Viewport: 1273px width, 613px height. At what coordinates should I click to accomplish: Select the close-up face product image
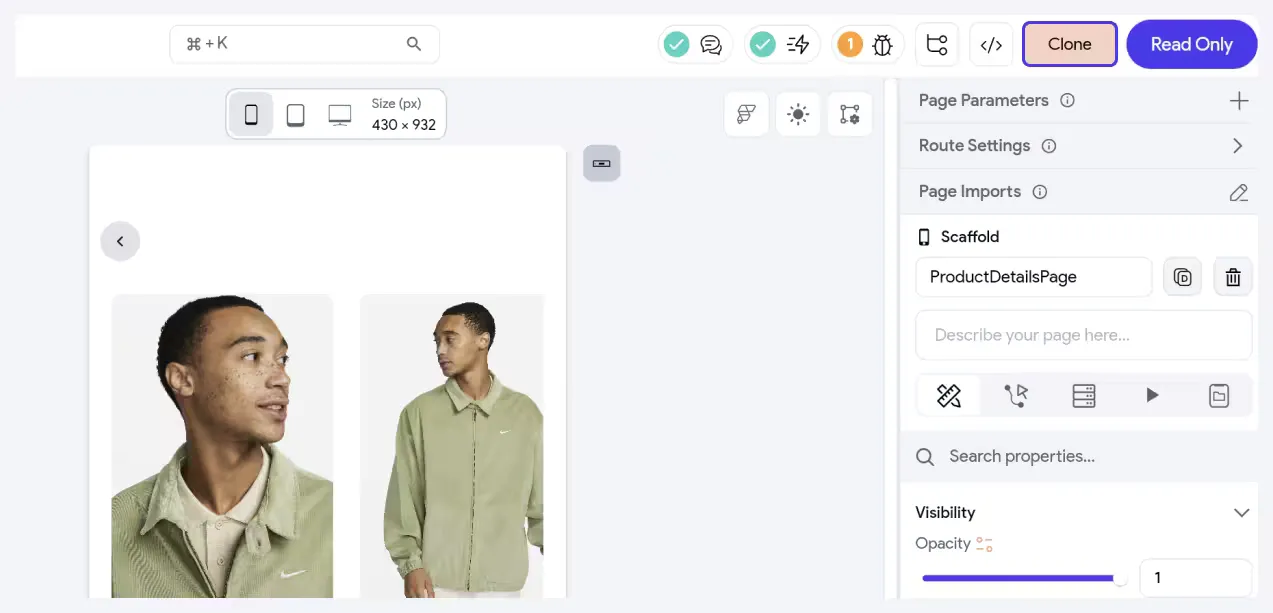pyautogui.click(x=222, y=446)
